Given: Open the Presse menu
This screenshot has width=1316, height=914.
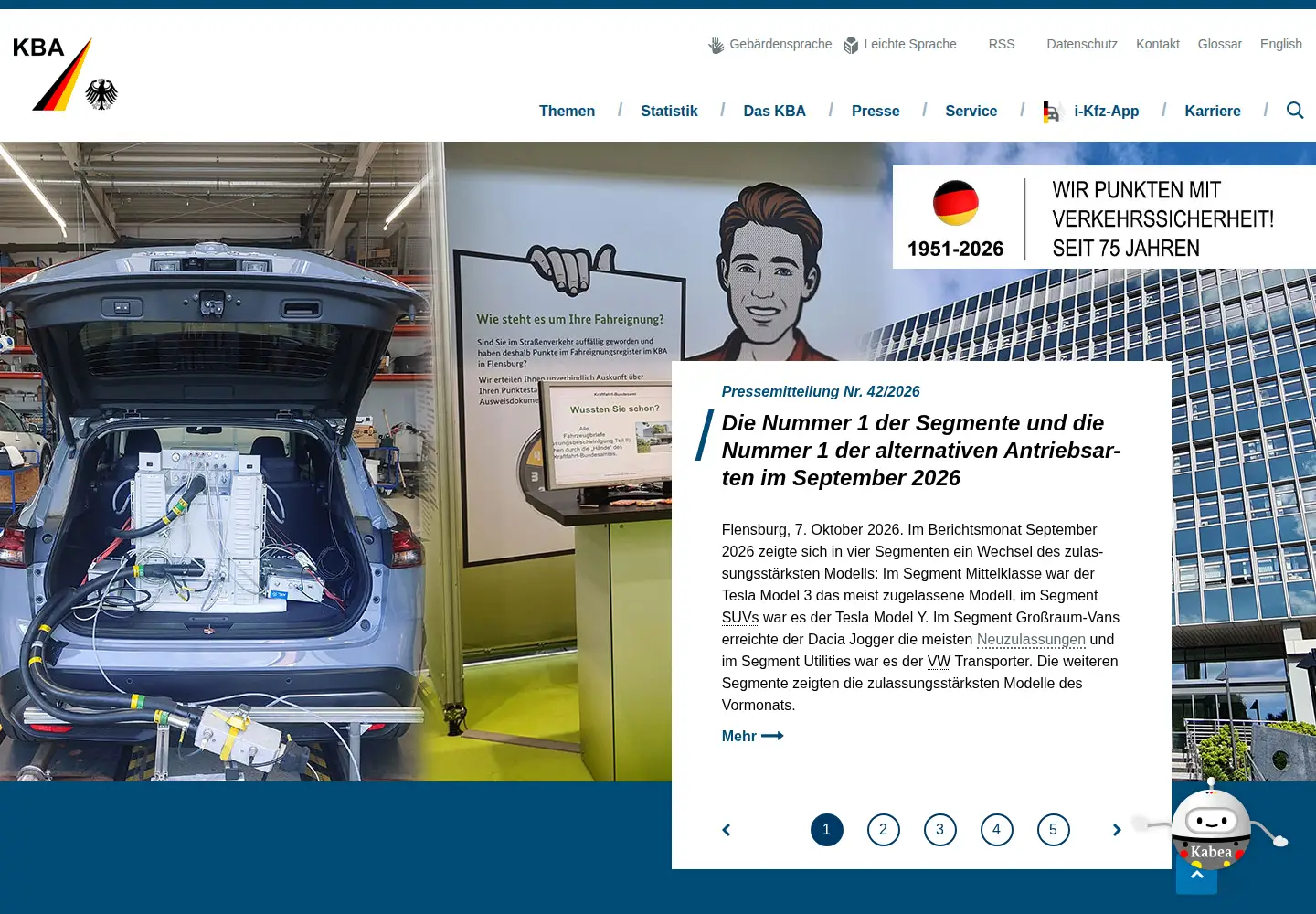Looking at the screenshot, I should [x=876, y=112].
